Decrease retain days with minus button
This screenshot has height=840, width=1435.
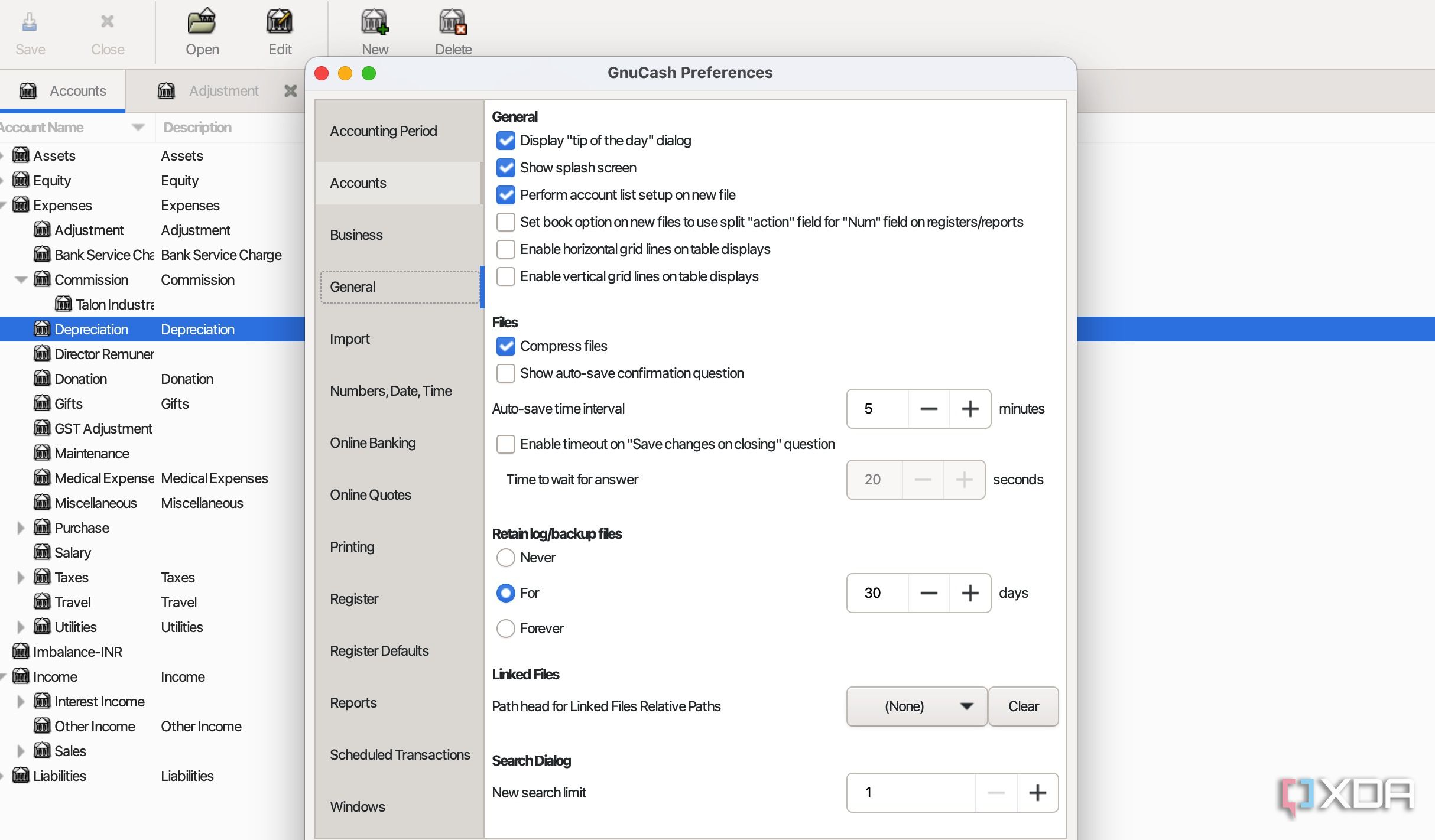tap(928, 593)
